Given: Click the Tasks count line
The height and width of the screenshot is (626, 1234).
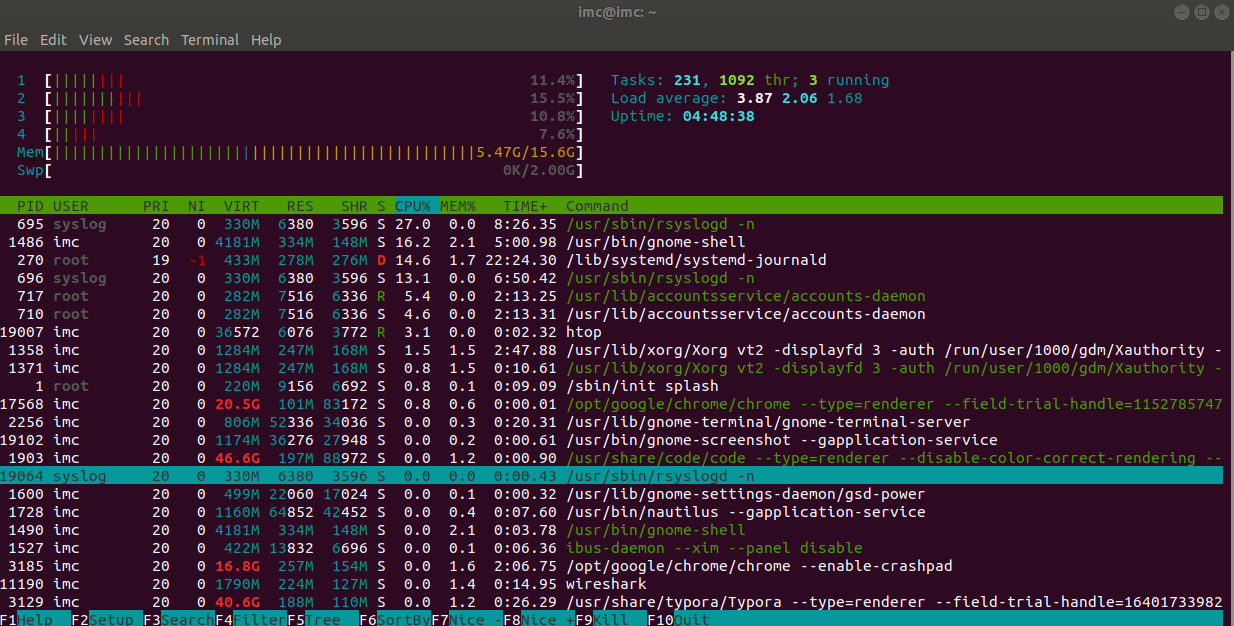Looking at the screenshot, I should (x=750, y=80).
